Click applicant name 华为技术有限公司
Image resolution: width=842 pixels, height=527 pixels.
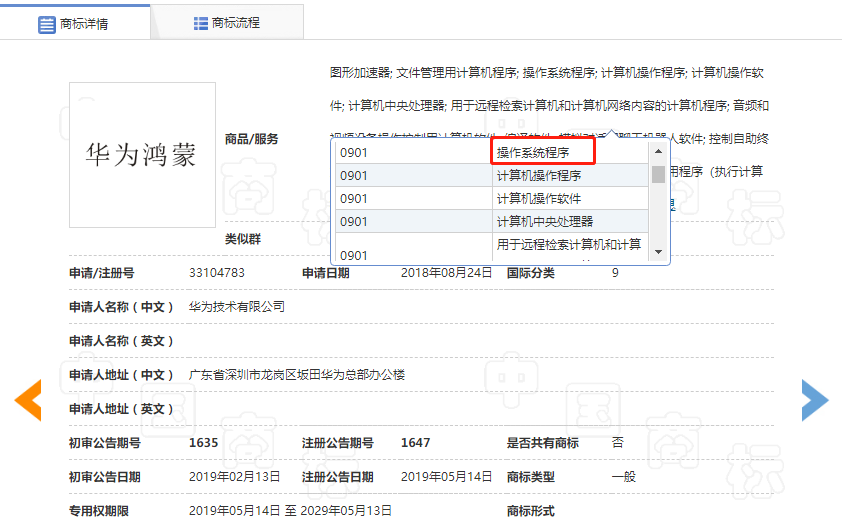click(237, 306)
